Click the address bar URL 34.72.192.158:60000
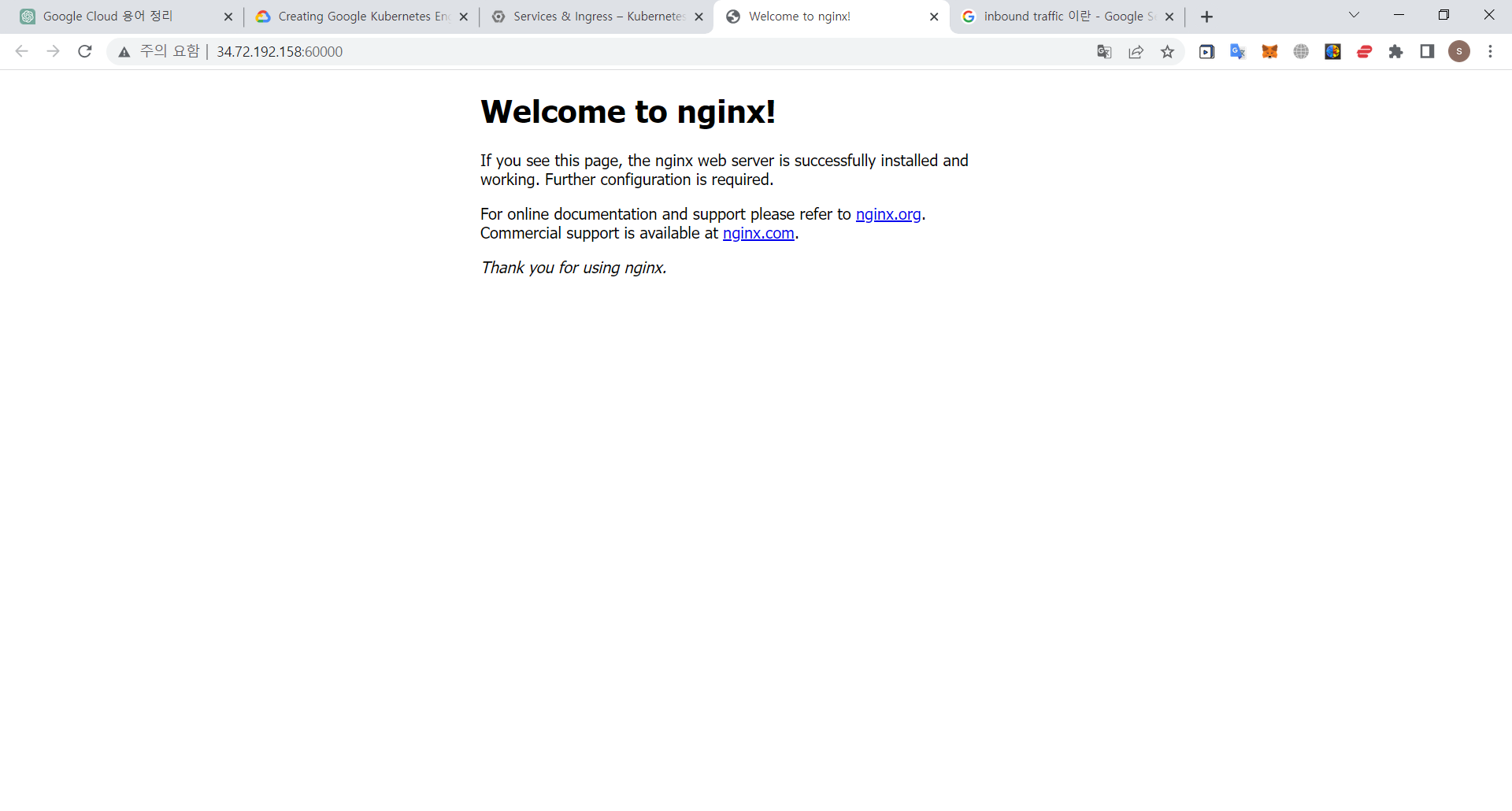 tap(280, 52)
